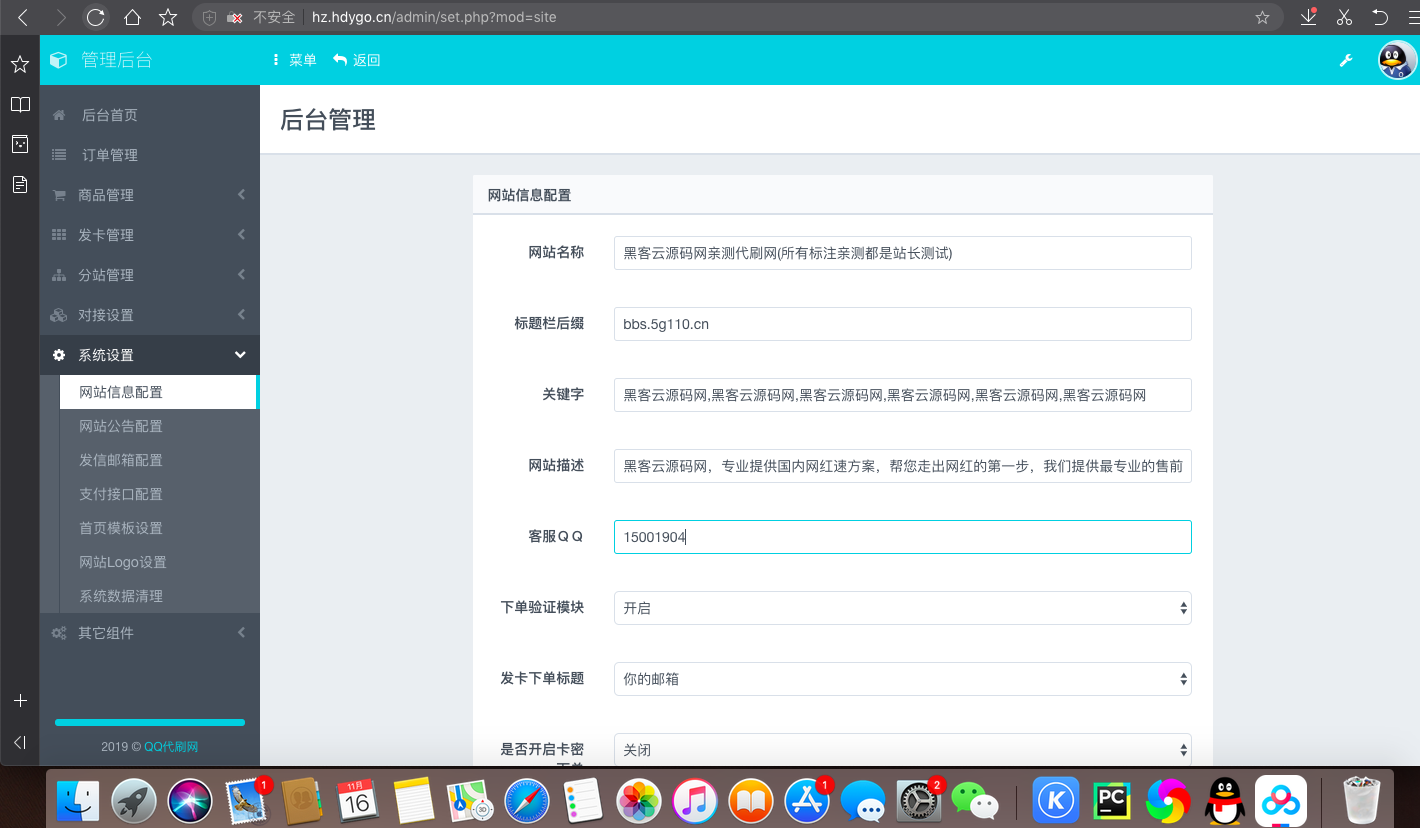Bookmark page with address bar star
The image size is (1420, 828).
point(1262,17)
